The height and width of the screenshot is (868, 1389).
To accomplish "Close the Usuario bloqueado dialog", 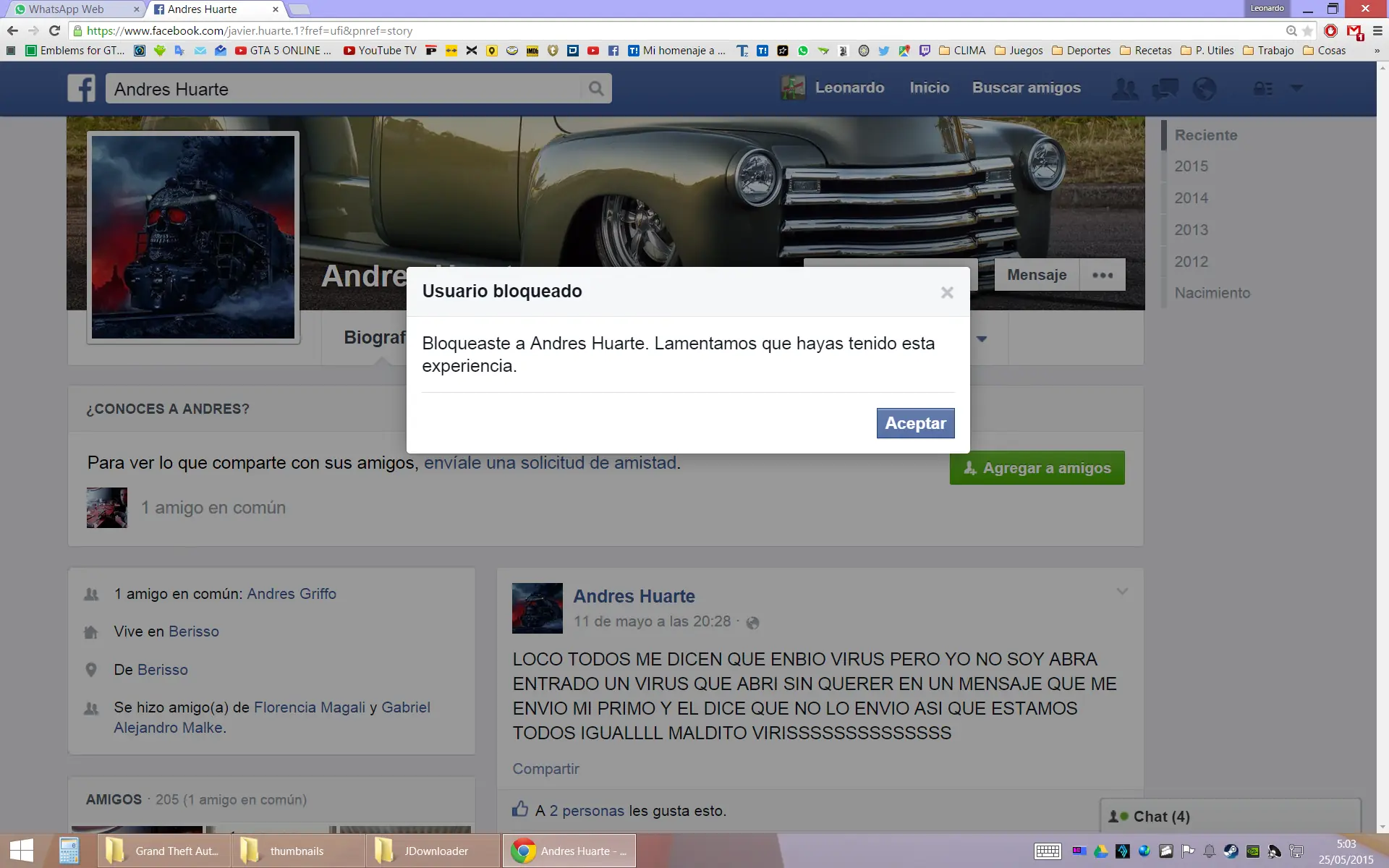I will [947, 292].
